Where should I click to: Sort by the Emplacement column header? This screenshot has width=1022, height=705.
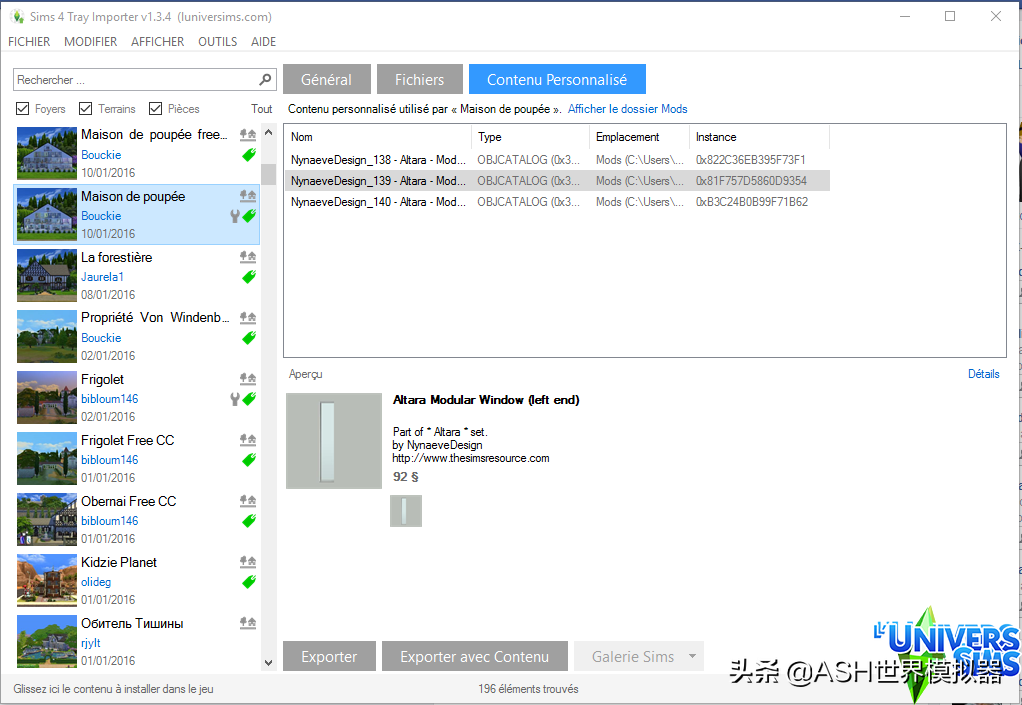(639, 137)
